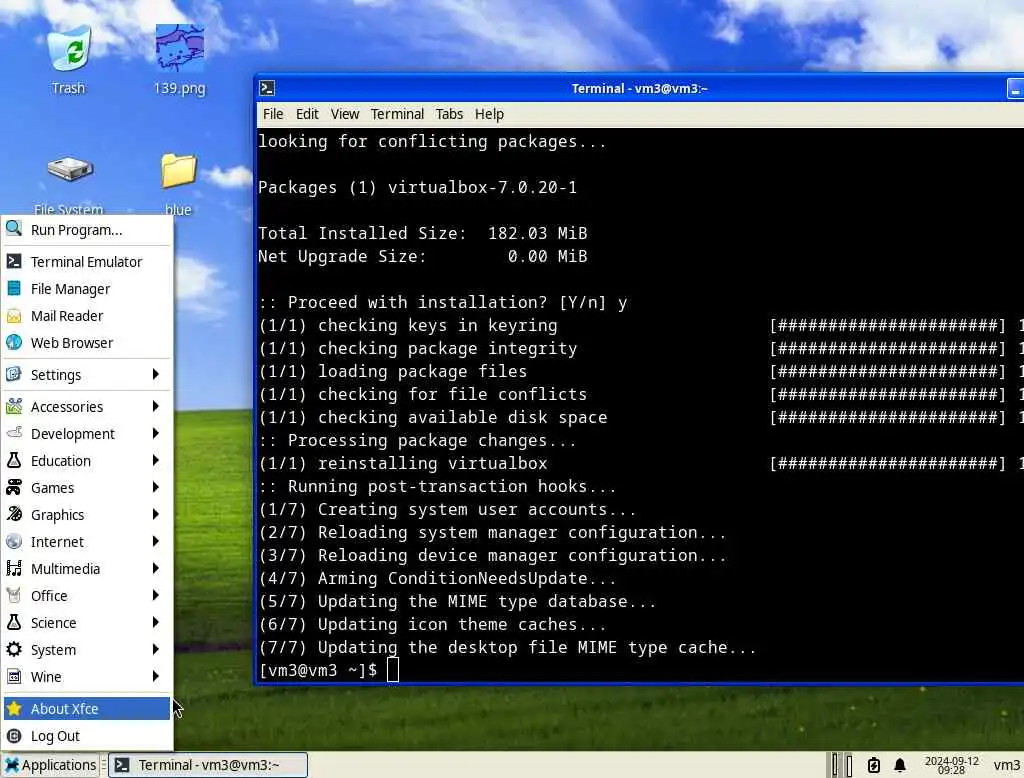1024x778 pixels.
Task: Click the 'Net Upgrade Size: 0.00 MiB' line
Action: click(x=423, y=257)
